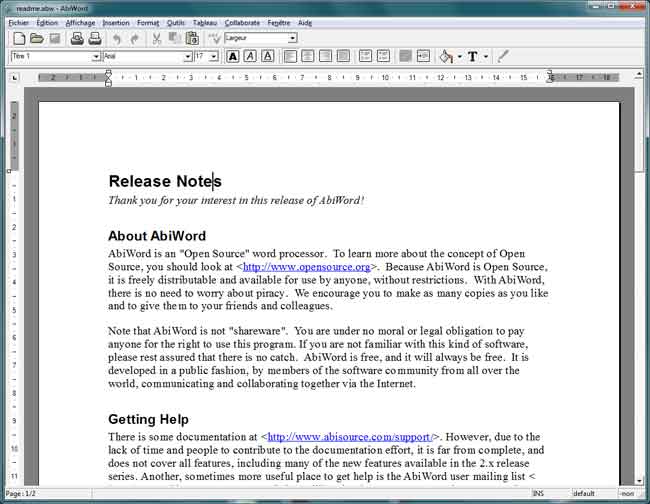The height and width of the screenshot is (504, 650).
Task: Save the document with the disk icon
Action: pos(55,39)
